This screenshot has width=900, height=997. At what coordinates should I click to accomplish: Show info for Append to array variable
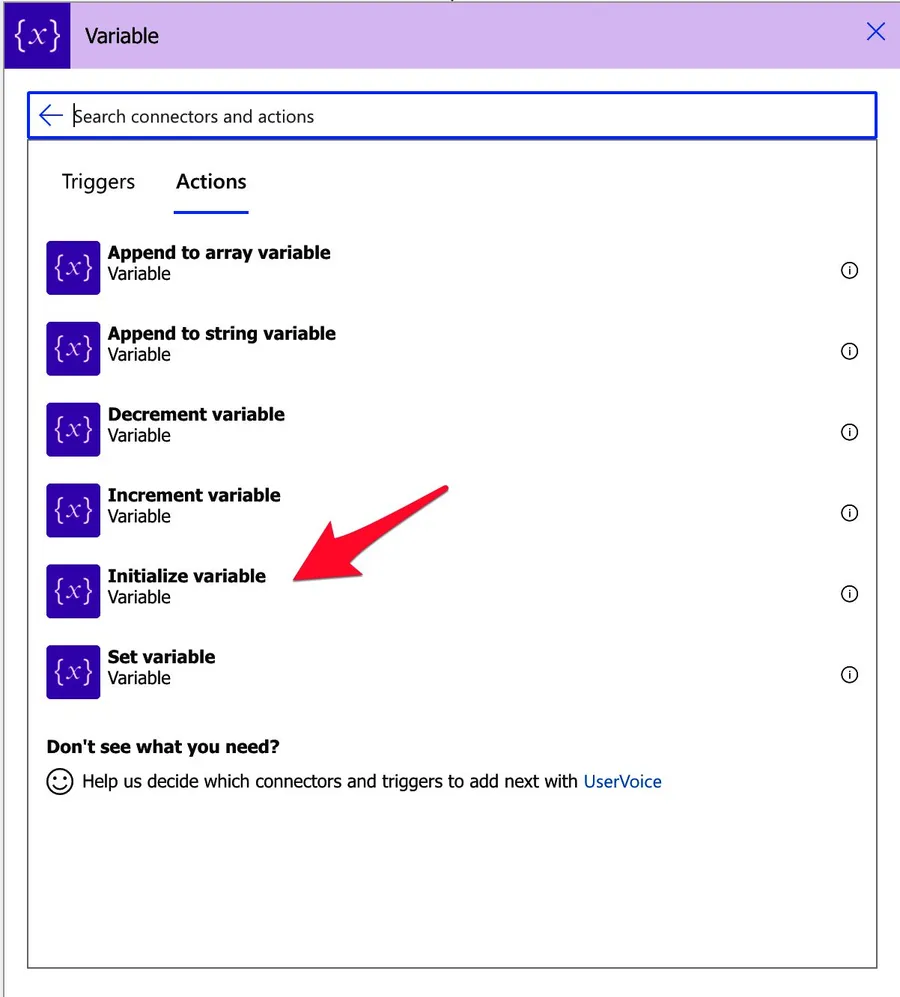point(849,270)
